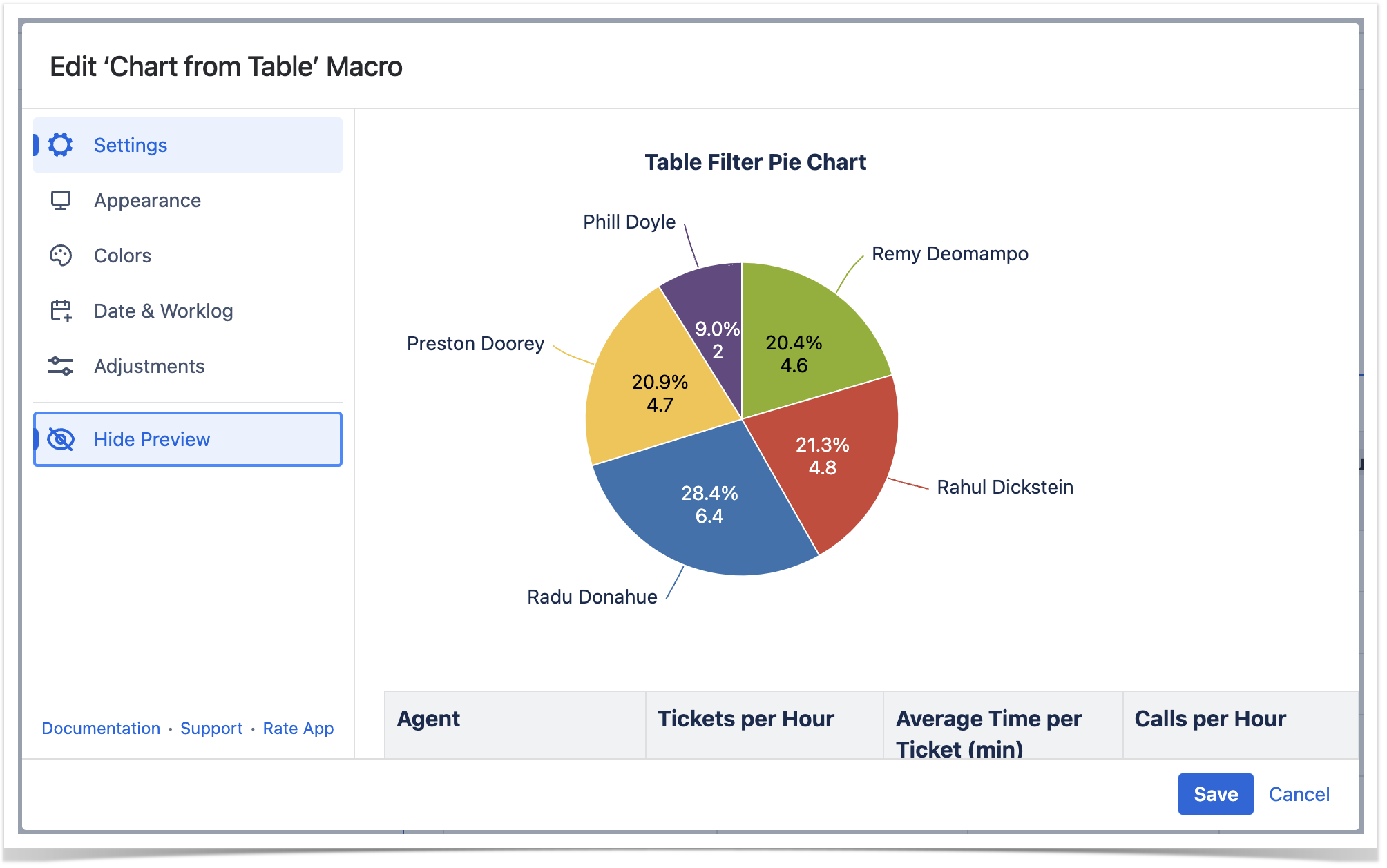1387x868 pixels.
Task: Open the Appearance tab
Action: (x=147, y=200)
